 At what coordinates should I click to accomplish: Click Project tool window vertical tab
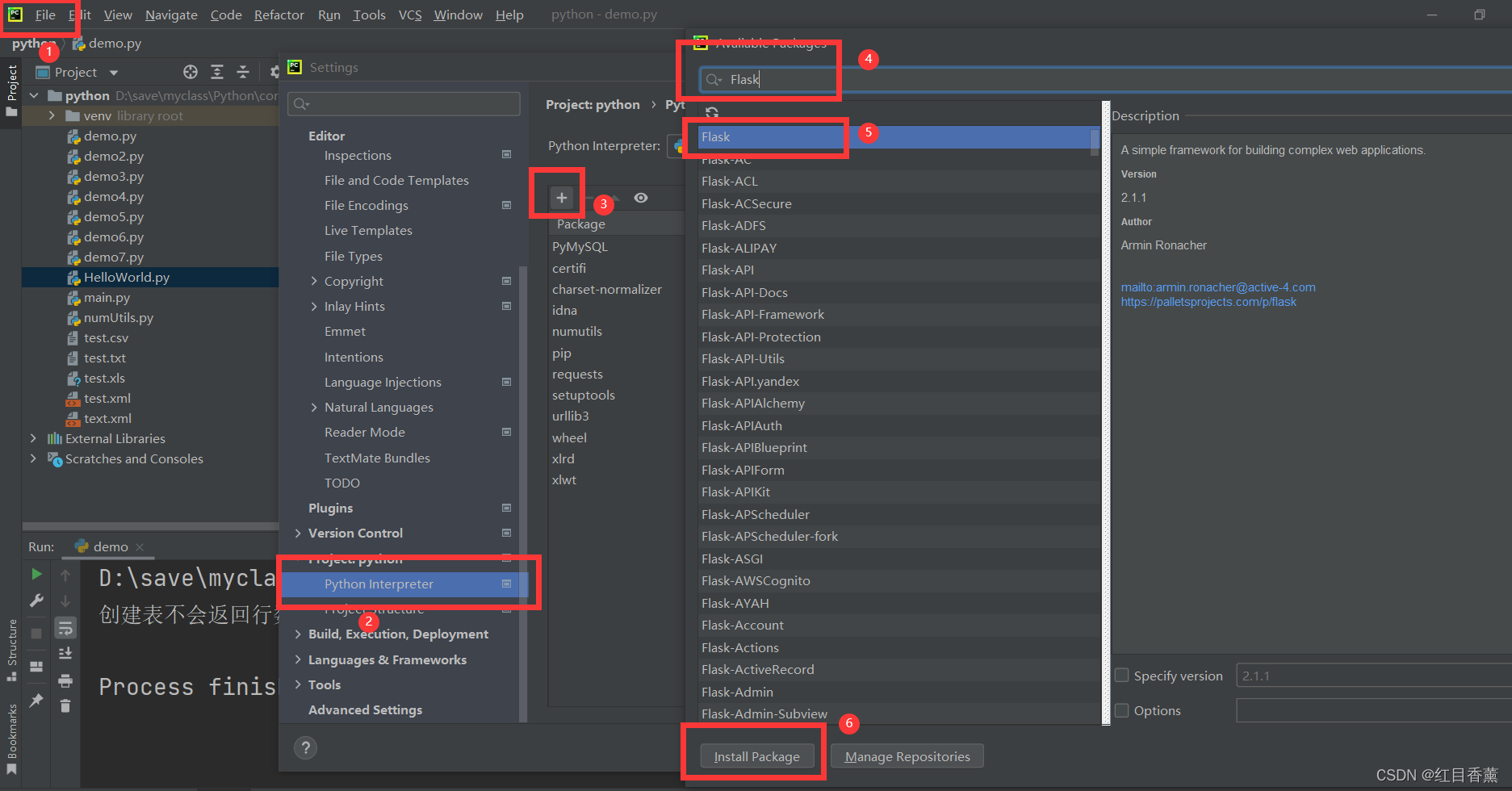[x=11, y=89]
